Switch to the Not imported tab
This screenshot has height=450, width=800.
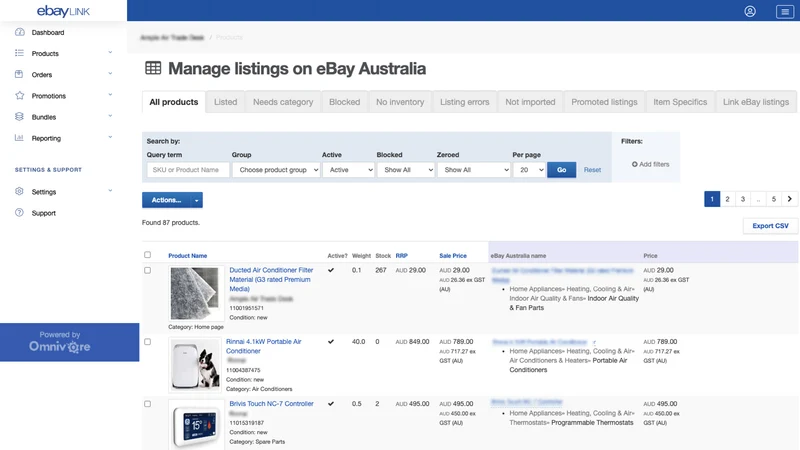tap(530, 102)
